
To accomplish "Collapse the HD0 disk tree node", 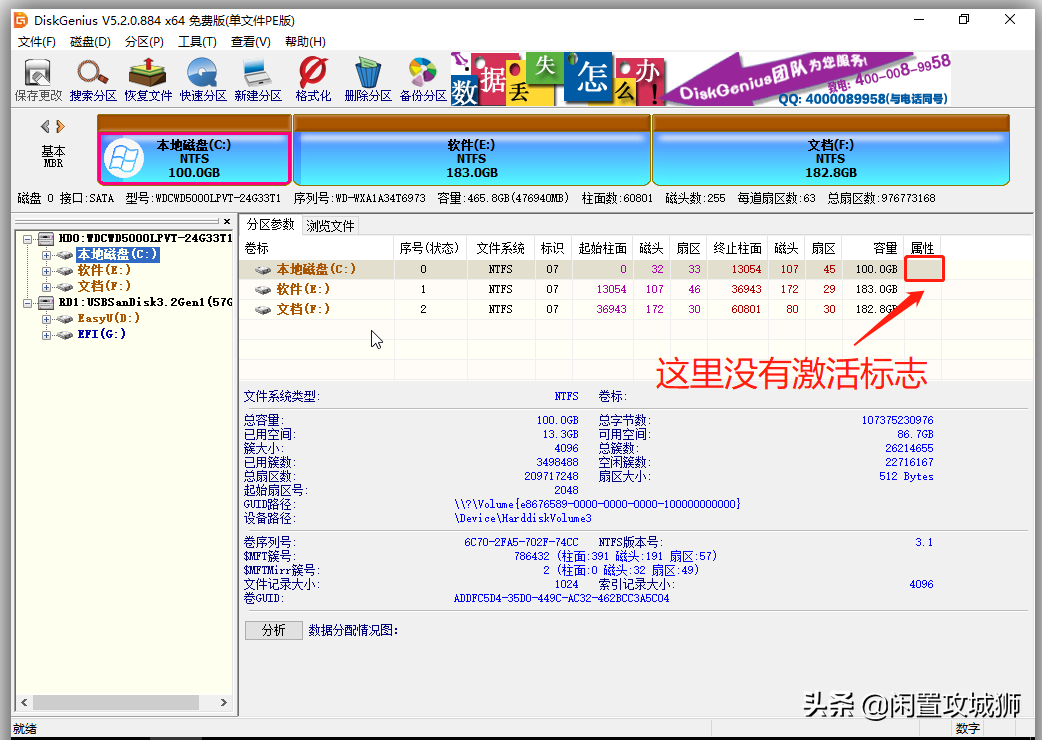I will pyautogui.click(x=27, y=238).
